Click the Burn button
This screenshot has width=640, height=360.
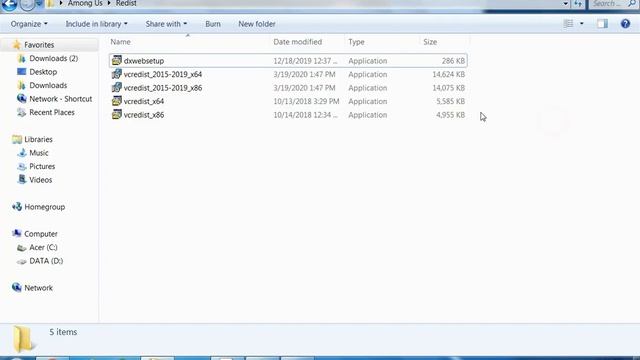[x=213, y=24]
